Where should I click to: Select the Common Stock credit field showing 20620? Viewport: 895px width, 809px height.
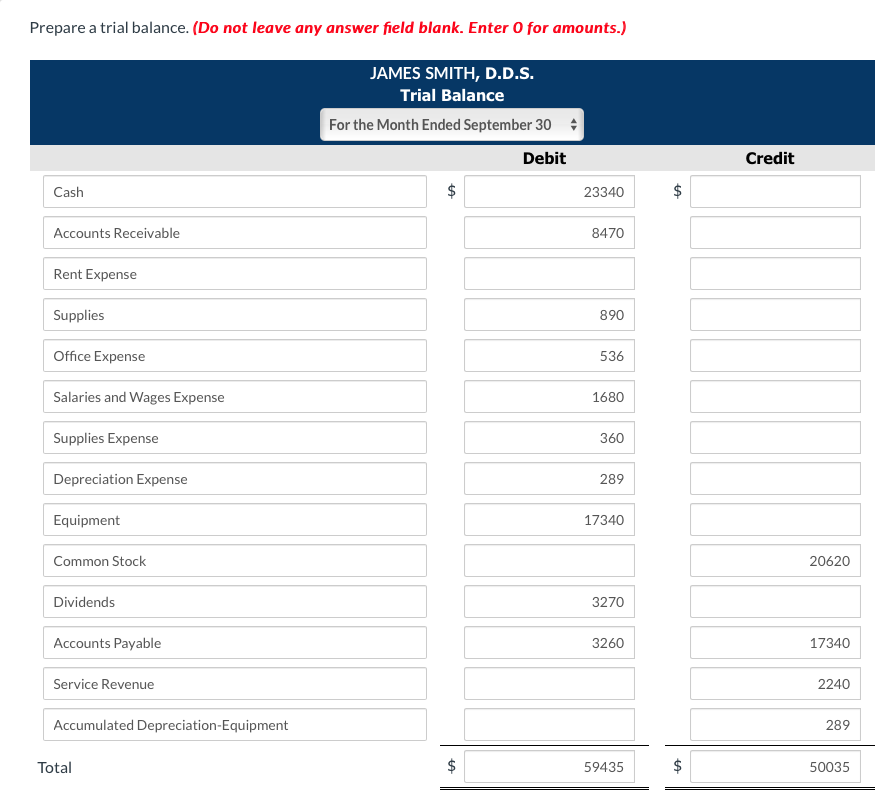click(775, 560)
